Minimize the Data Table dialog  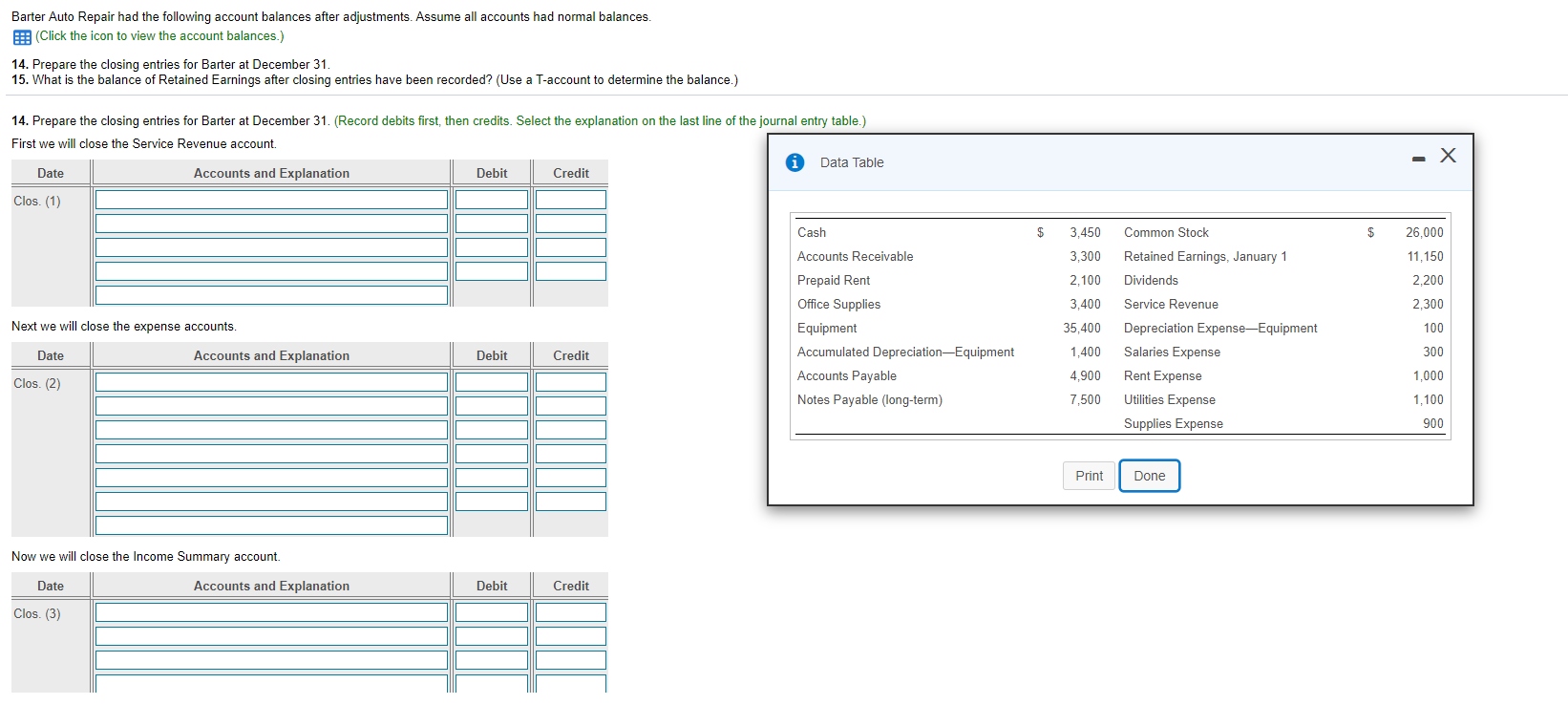(x=1418, y=159)
